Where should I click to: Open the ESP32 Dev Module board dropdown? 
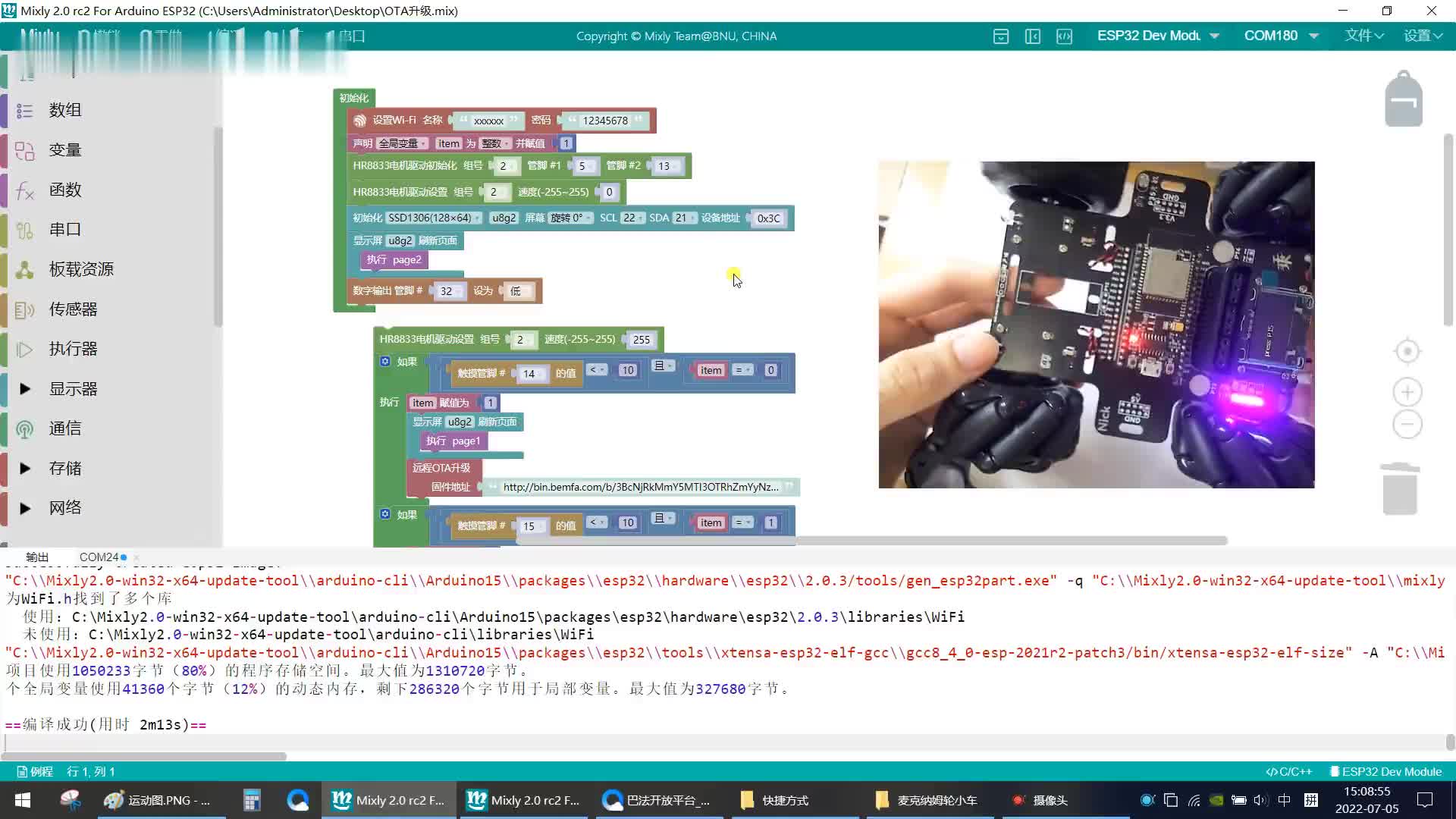tap(1157, 36)
